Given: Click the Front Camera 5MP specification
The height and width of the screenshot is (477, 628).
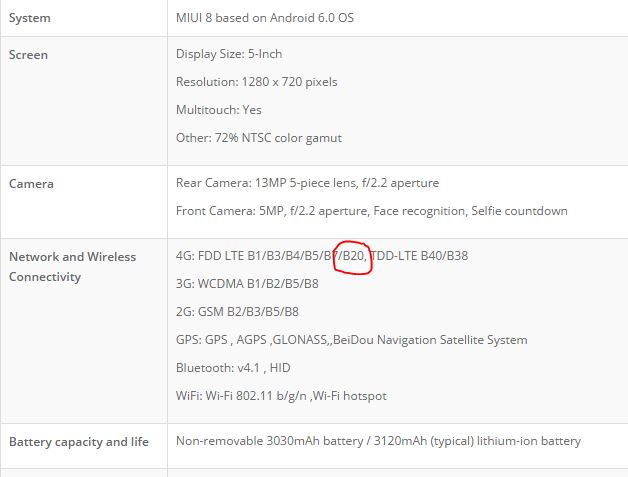Looking at the screenshot, I should point(371,211).
